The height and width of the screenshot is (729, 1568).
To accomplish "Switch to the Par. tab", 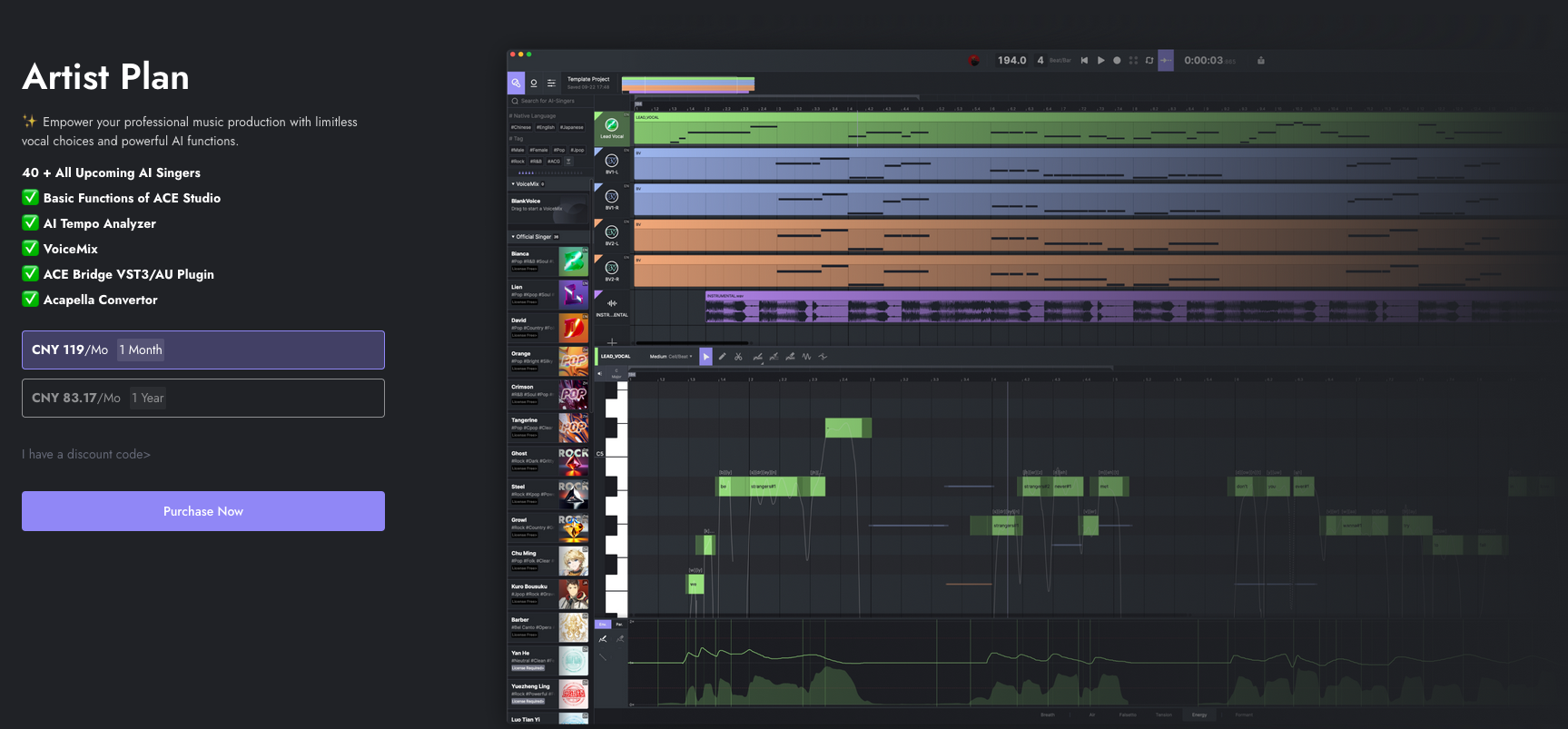I will pyautogui.click(x=619, y=624).
